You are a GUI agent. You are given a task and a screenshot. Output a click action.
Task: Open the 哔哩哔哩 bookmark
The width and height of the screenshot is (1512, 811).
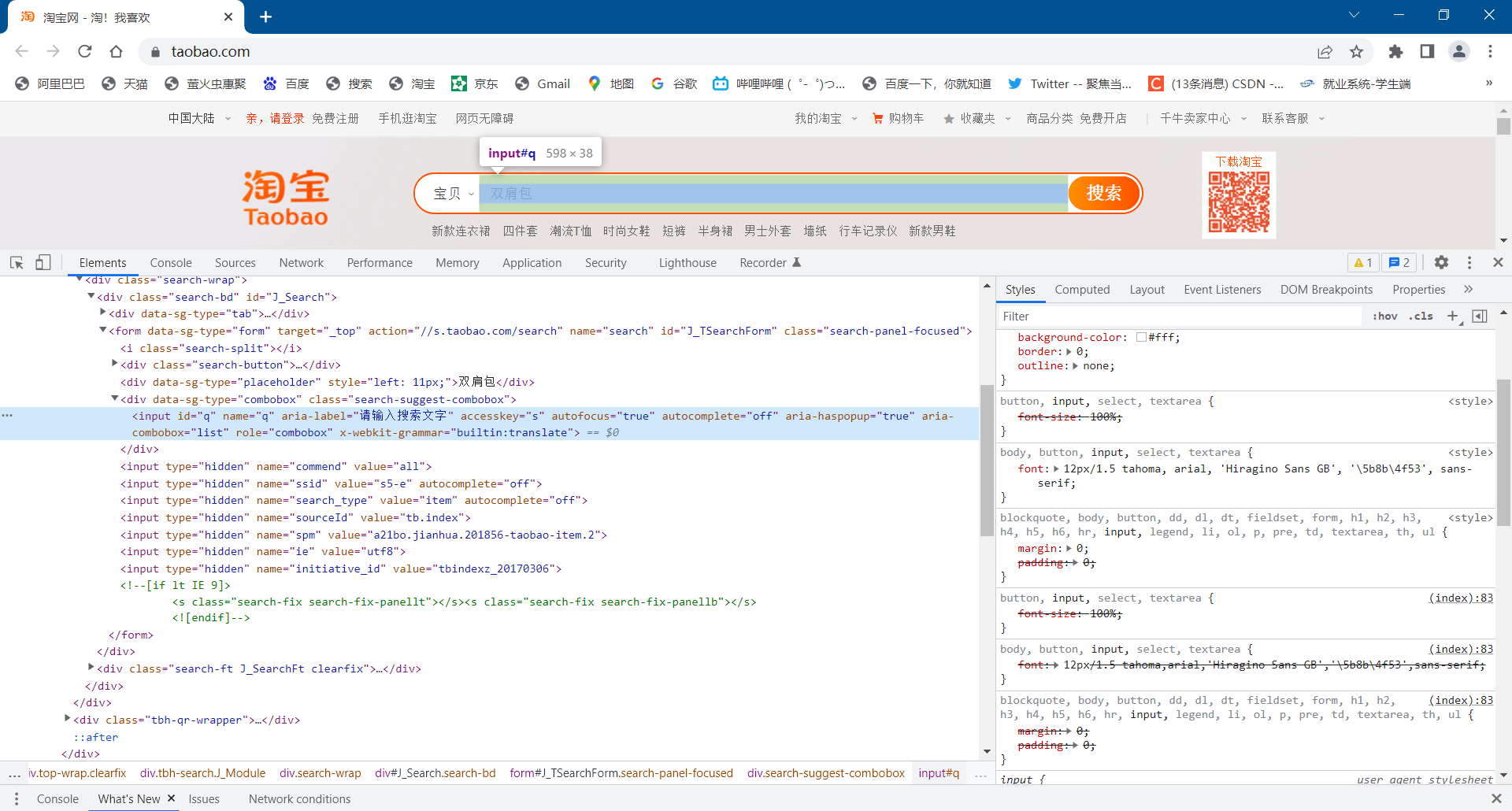tap(779, 83)
